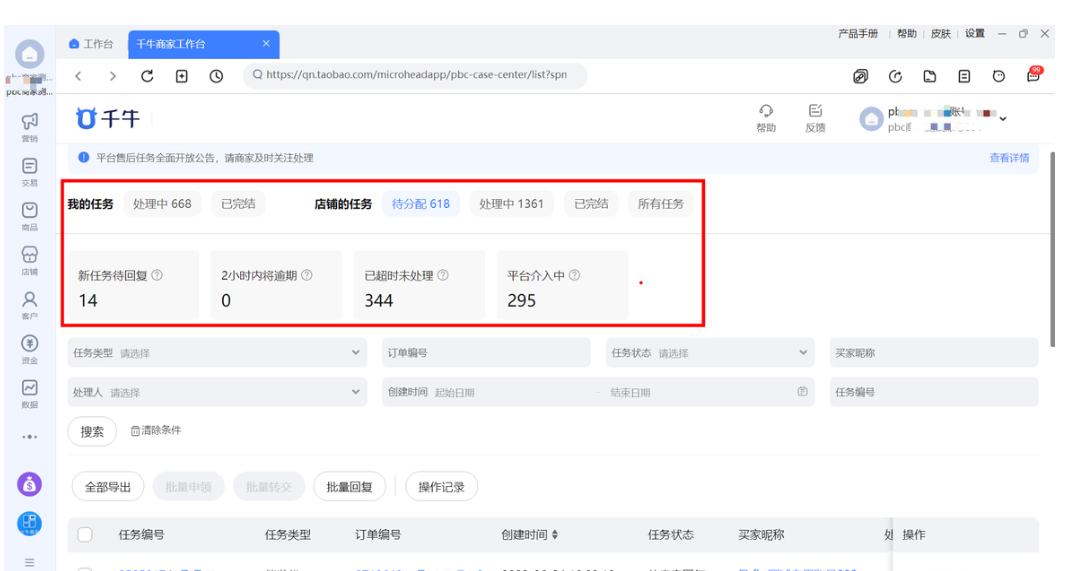Viewport: 1072px width, 571px height.
Task: Open the 店铺 shop sidebar icon
Action: pyautogui.click(x=29, y=258)
